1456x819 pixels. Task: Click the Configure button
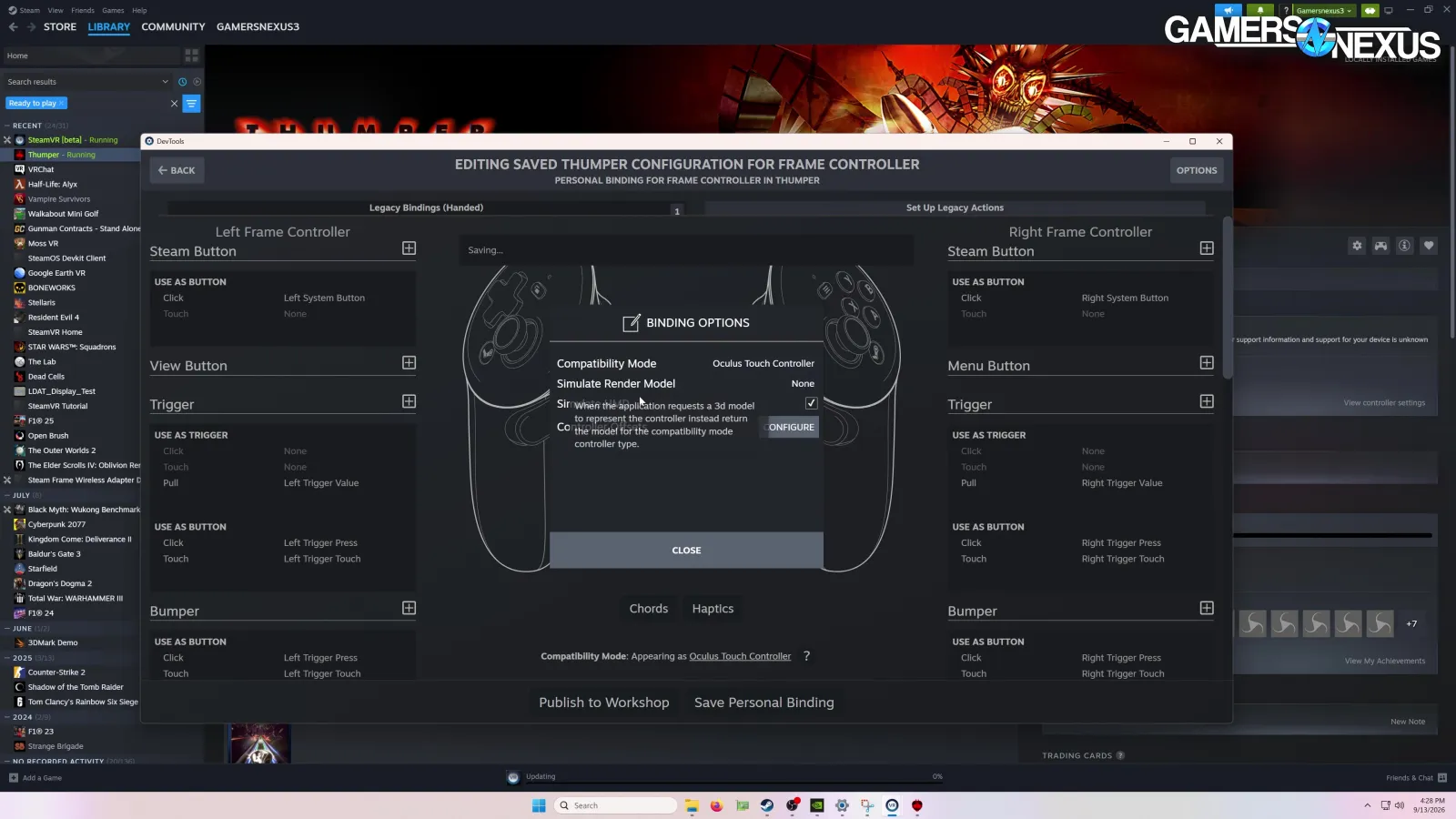(789, 427)
